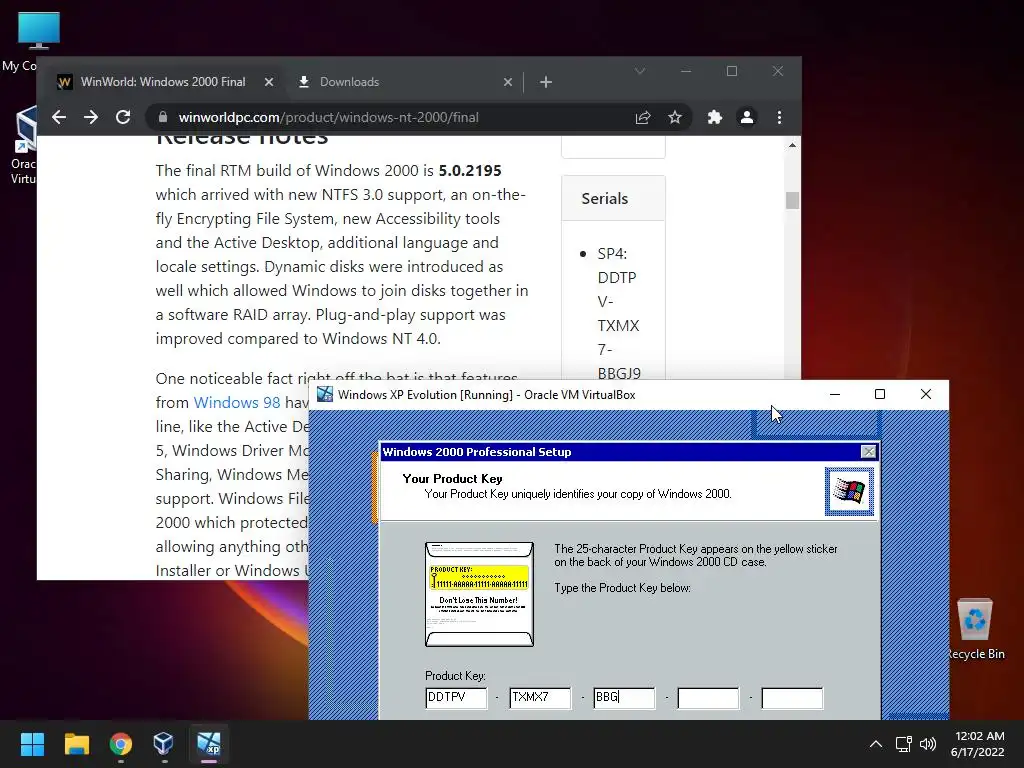Image resolution: width=1024 pixels, height=768 pixels.
Task: Click the first Product Key field DDTPV
Action: pos(456,697)
